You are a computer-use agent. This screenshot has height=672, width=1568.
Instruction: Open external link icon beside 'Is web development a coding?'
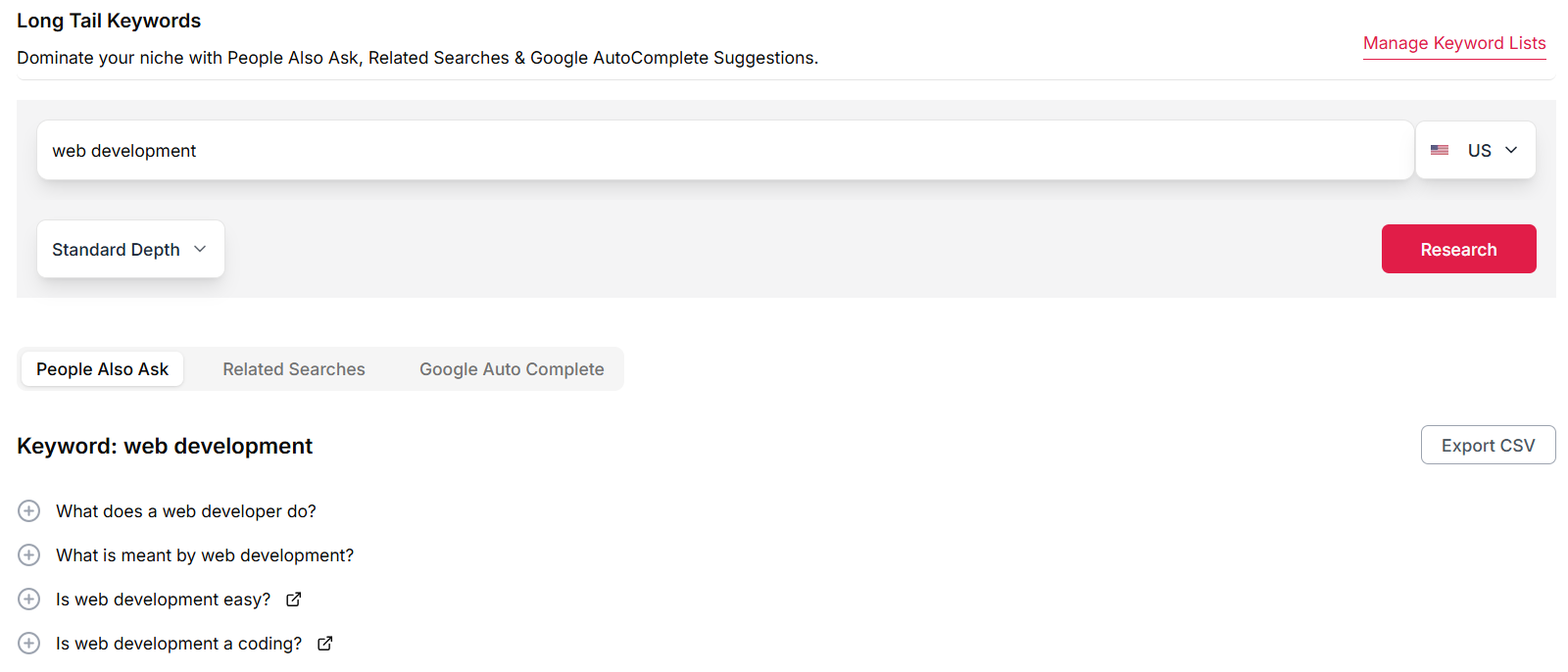point(325,644)
